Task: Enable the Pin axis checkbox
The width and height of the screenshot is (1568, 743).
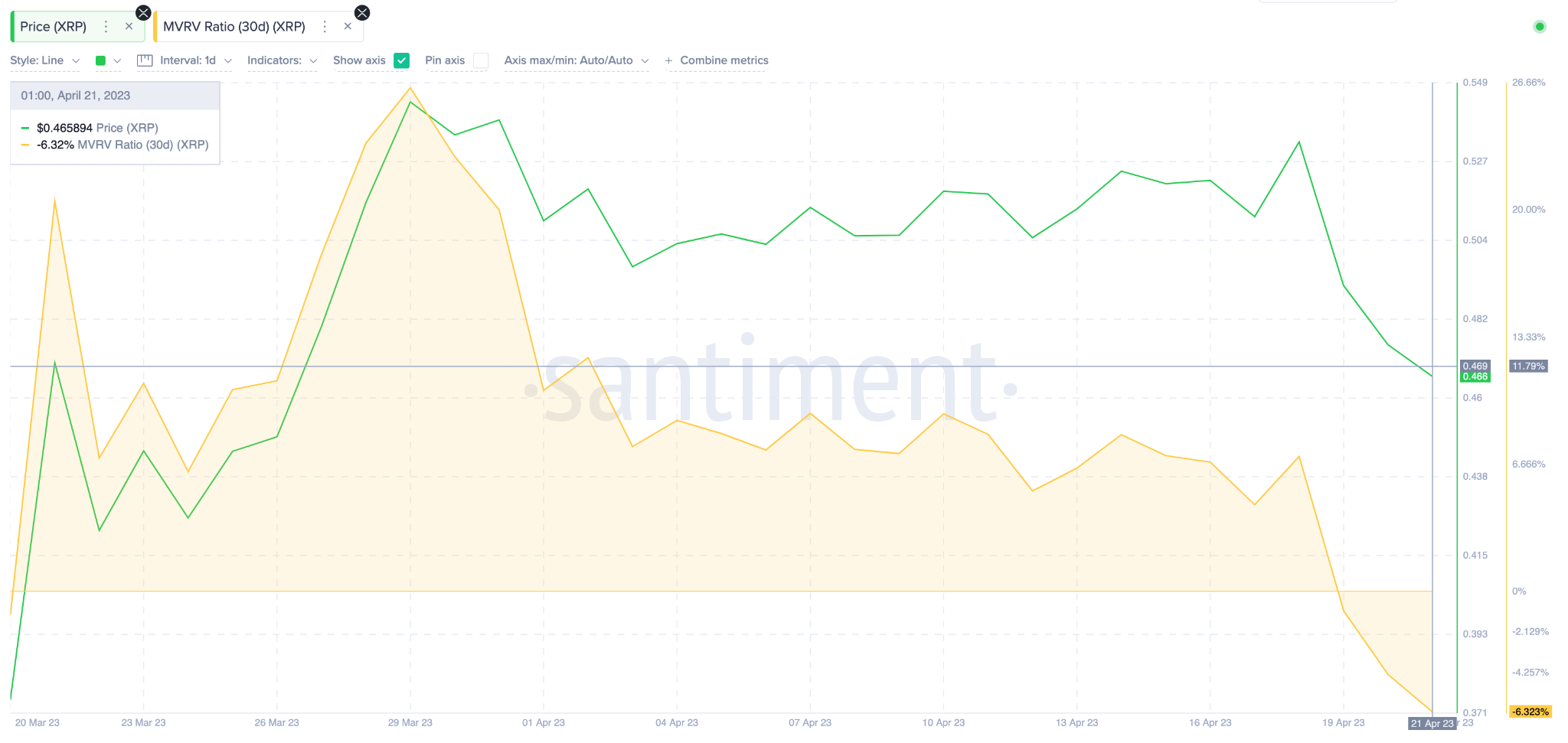Action: [x=481, y=60]
